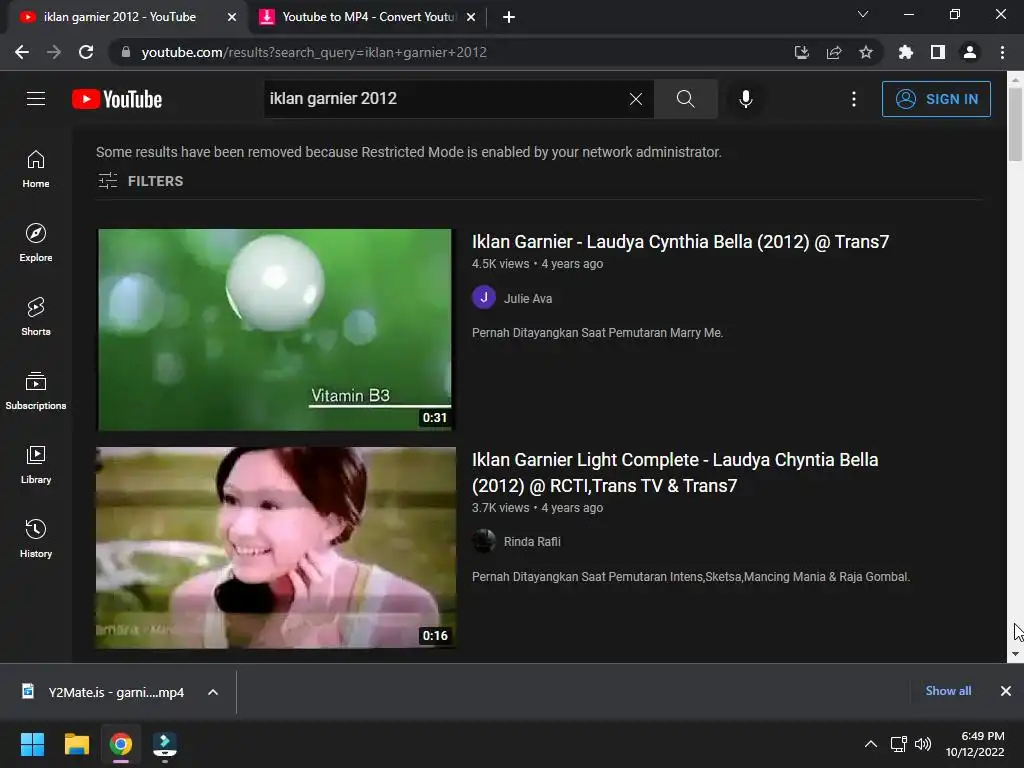
Task: Click the address bar URL
Action: tap(314, 52)
